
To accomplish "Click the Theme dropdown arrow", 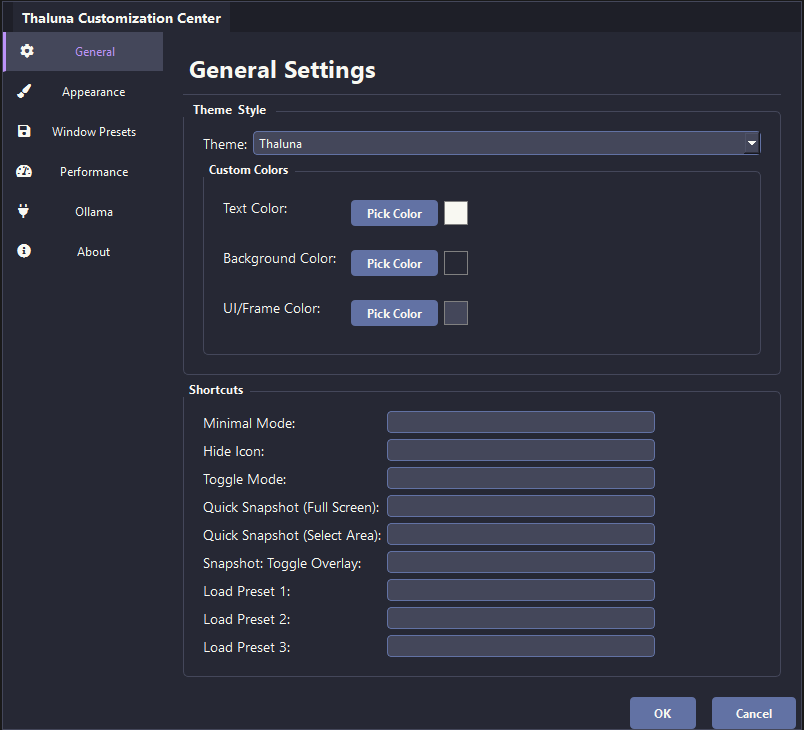I will pos(751,143).
